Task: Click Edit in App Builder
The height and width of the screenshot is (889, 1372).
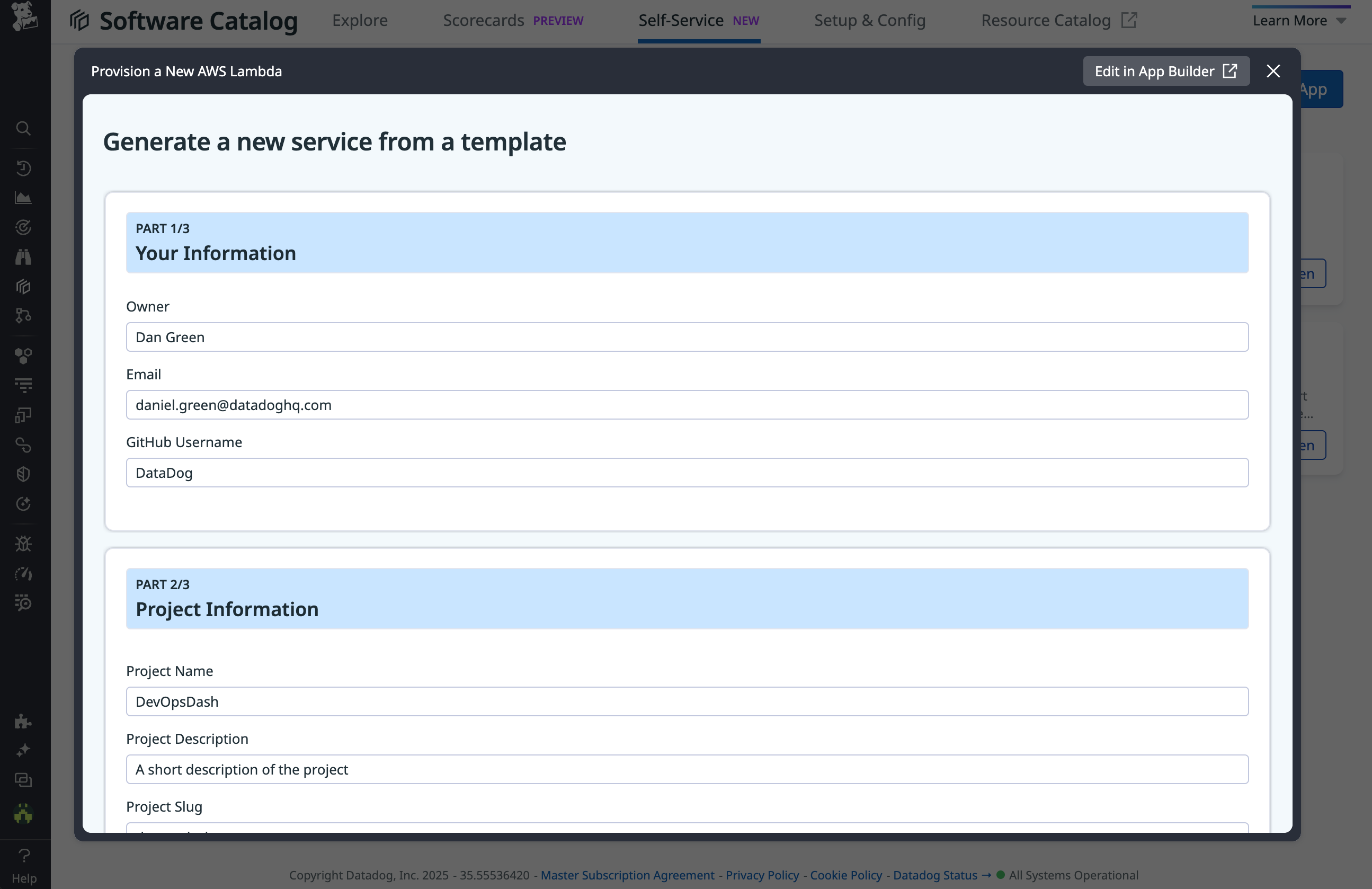Action: (1165, 71)
